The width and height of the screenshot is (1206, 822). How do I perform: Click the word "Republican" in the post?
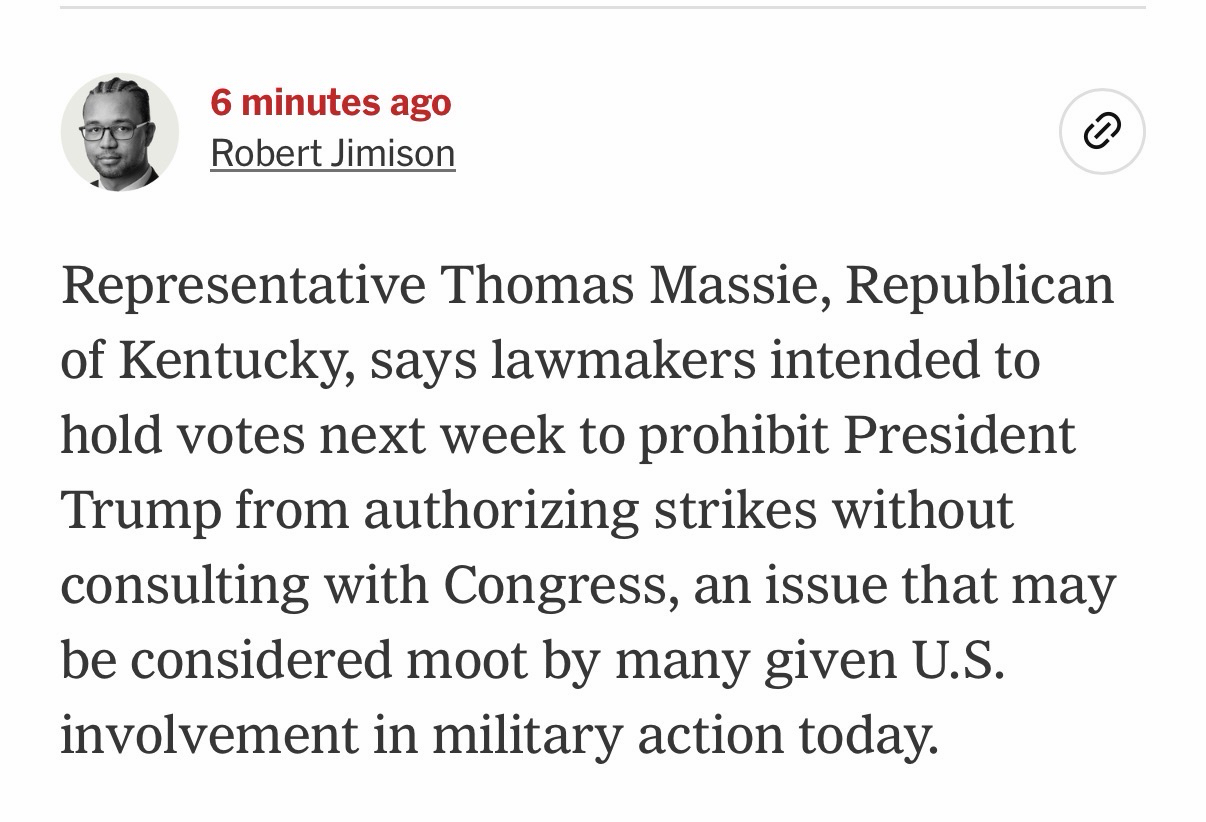tap(979, 284)
